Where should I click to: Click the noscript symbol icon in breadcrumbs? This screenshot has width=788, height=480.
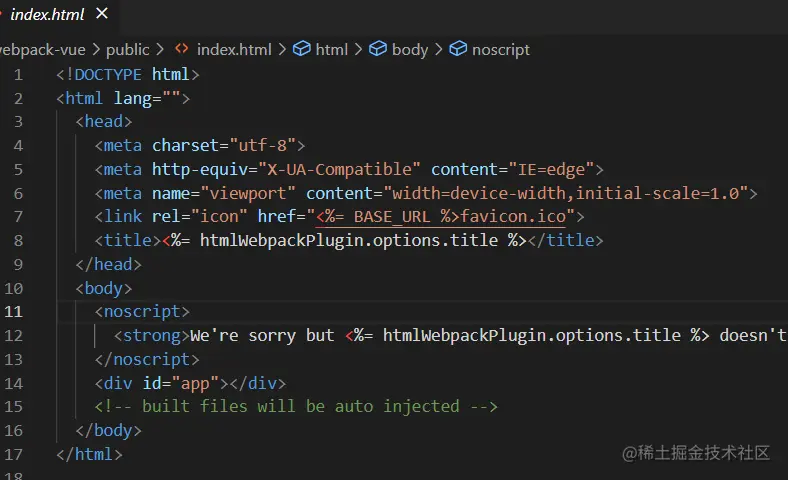pyautogui.click(x=458, y=49)
